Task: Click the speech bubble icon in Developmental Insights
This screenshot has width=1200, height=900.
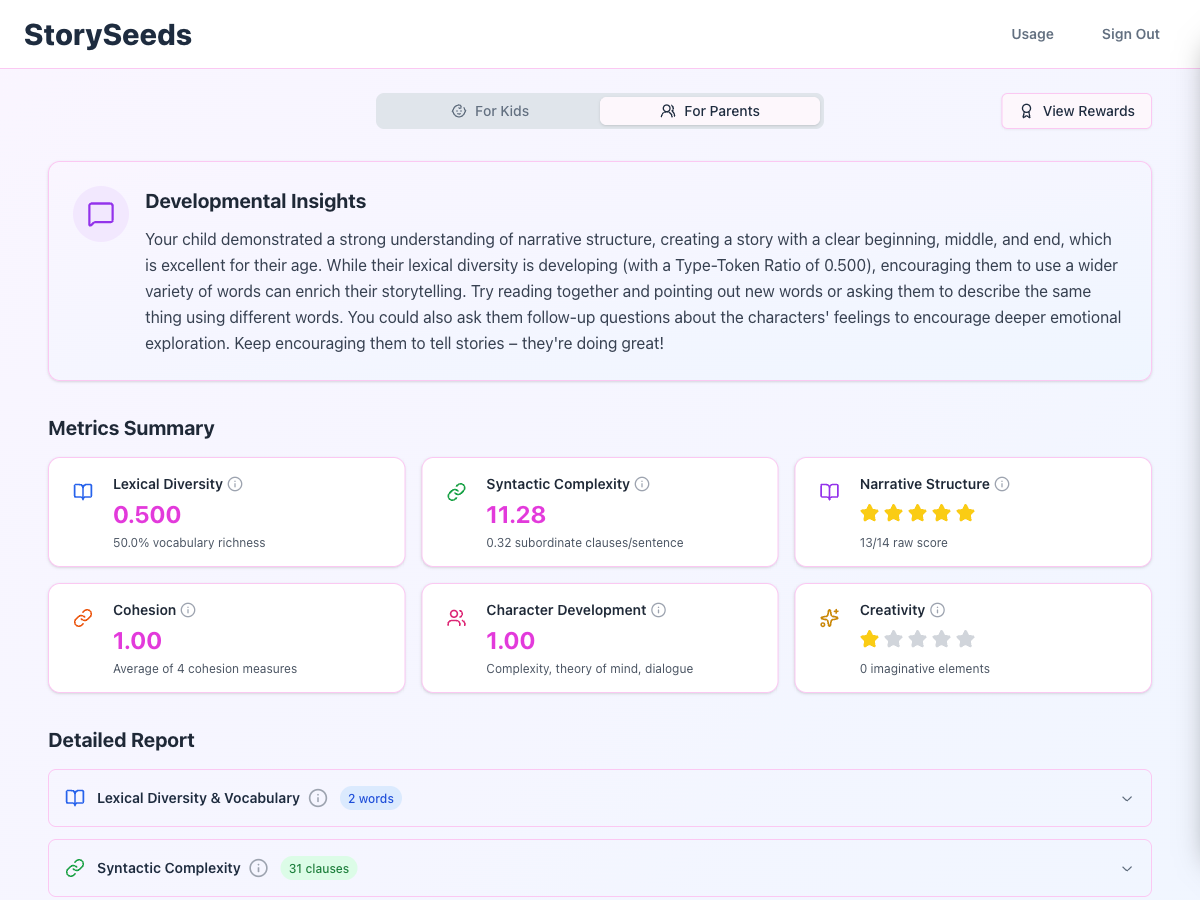Action: 100,214
